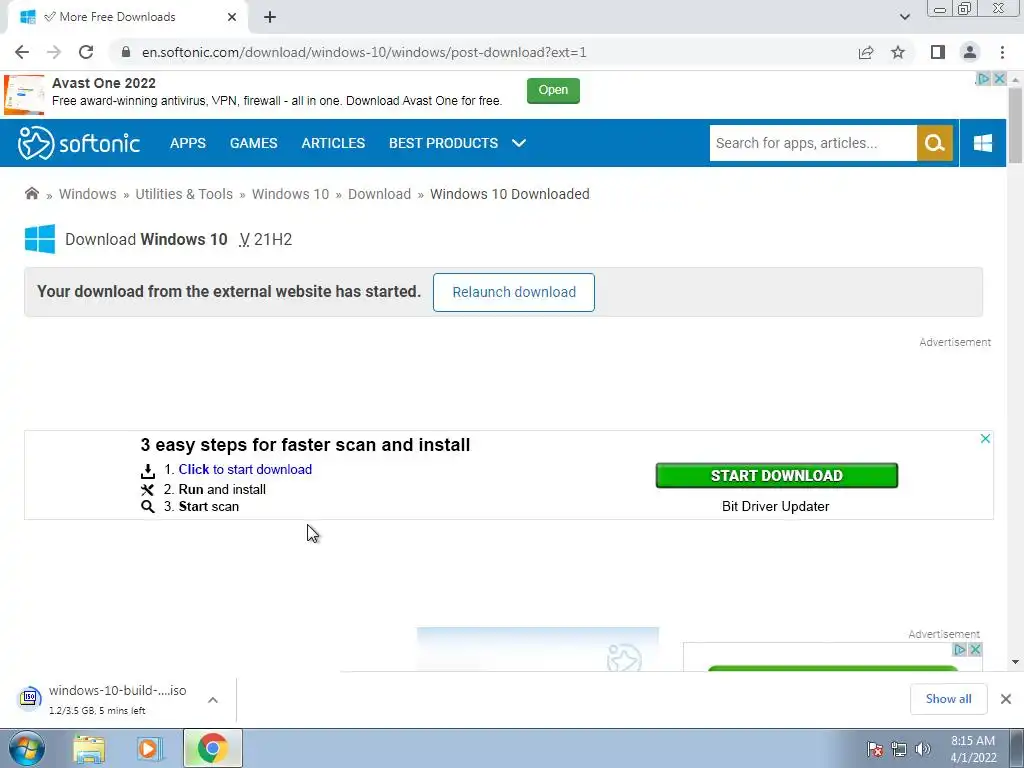The image size is (1024, 768).
Task: Click the taskbar clock showing 8:15 AM
Action: 972,749
